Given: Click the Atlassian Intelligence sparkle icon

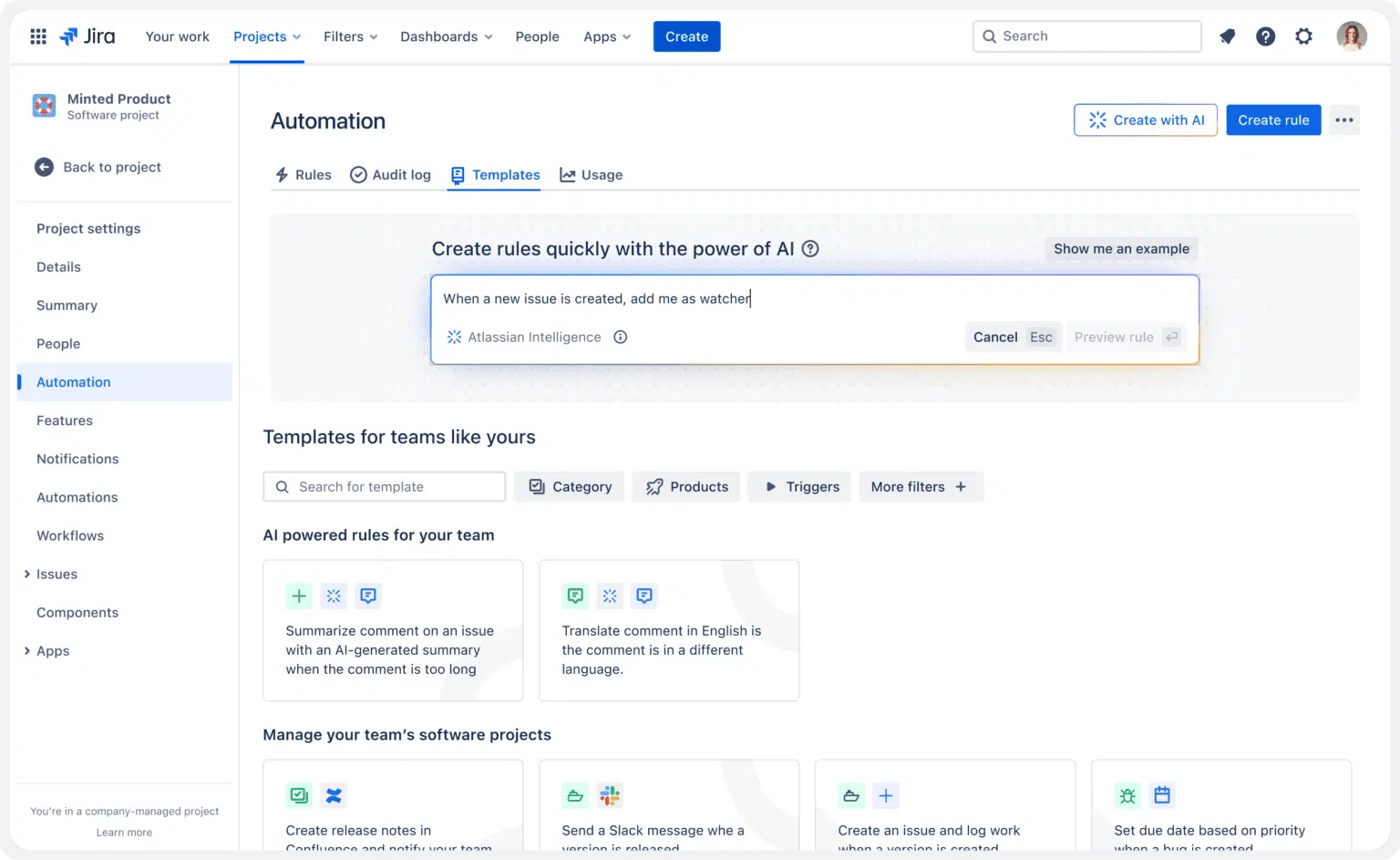Looking at the screenshot, I should point(454,337).
